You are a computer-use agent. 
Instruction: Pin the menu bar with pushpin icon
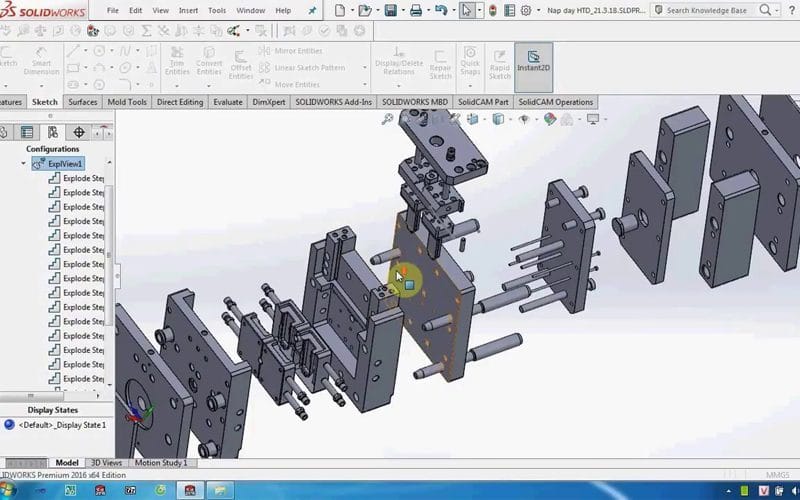coord(312,10)
